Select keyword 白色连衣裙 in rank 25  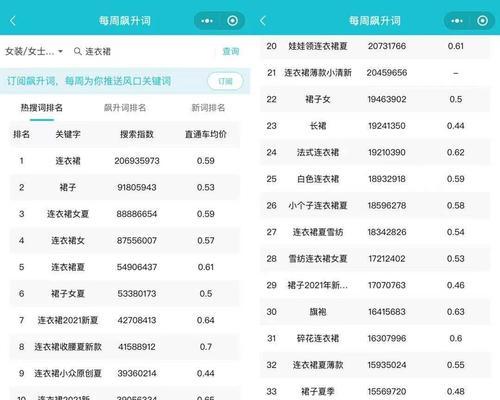(x=318, y=179)
